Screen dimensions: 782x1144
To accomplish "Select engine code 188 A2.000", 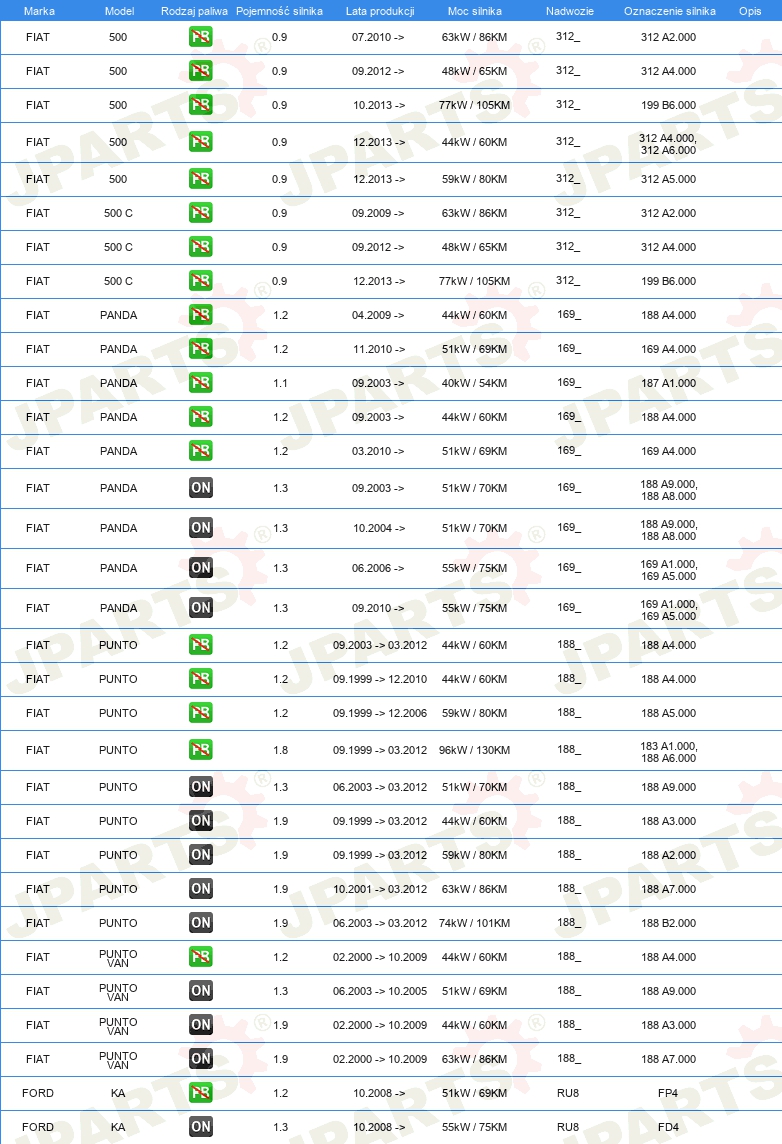I will (668, 855).
